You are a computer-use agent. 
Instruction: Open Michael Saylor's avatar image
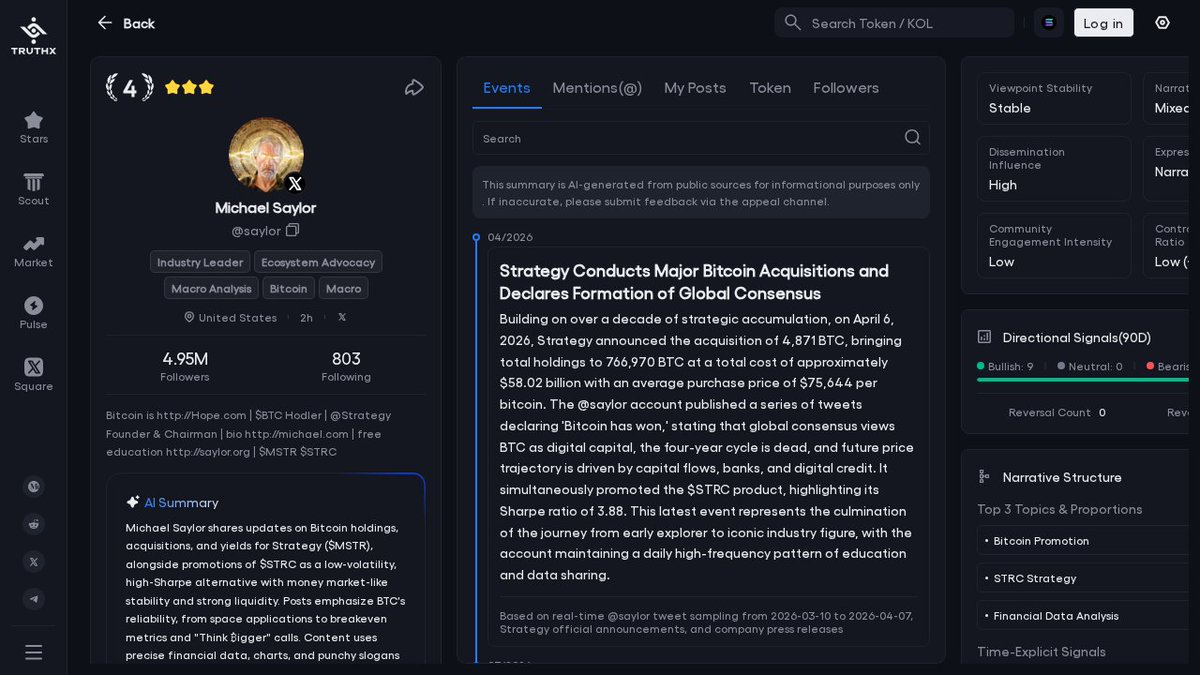(266, 155)
